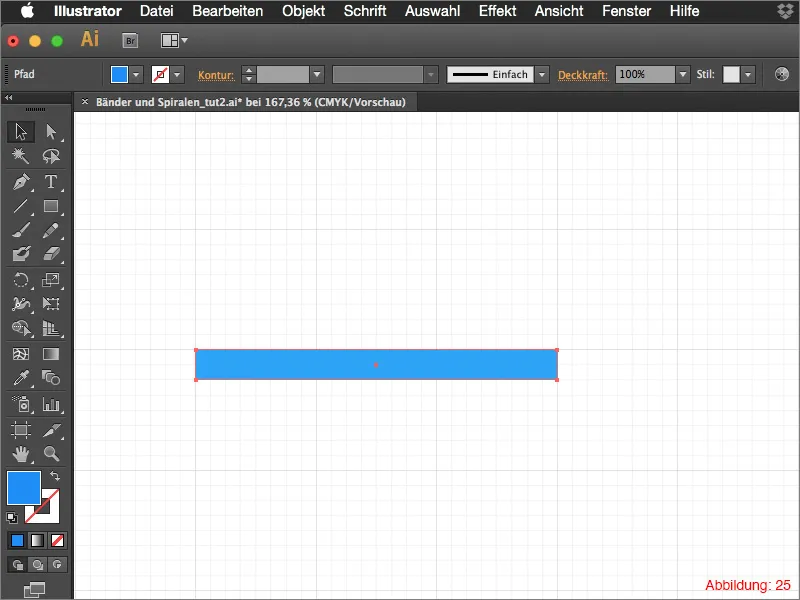Open the Apple menu
Viewport: 800px width, 600px height.
(28, 11)
